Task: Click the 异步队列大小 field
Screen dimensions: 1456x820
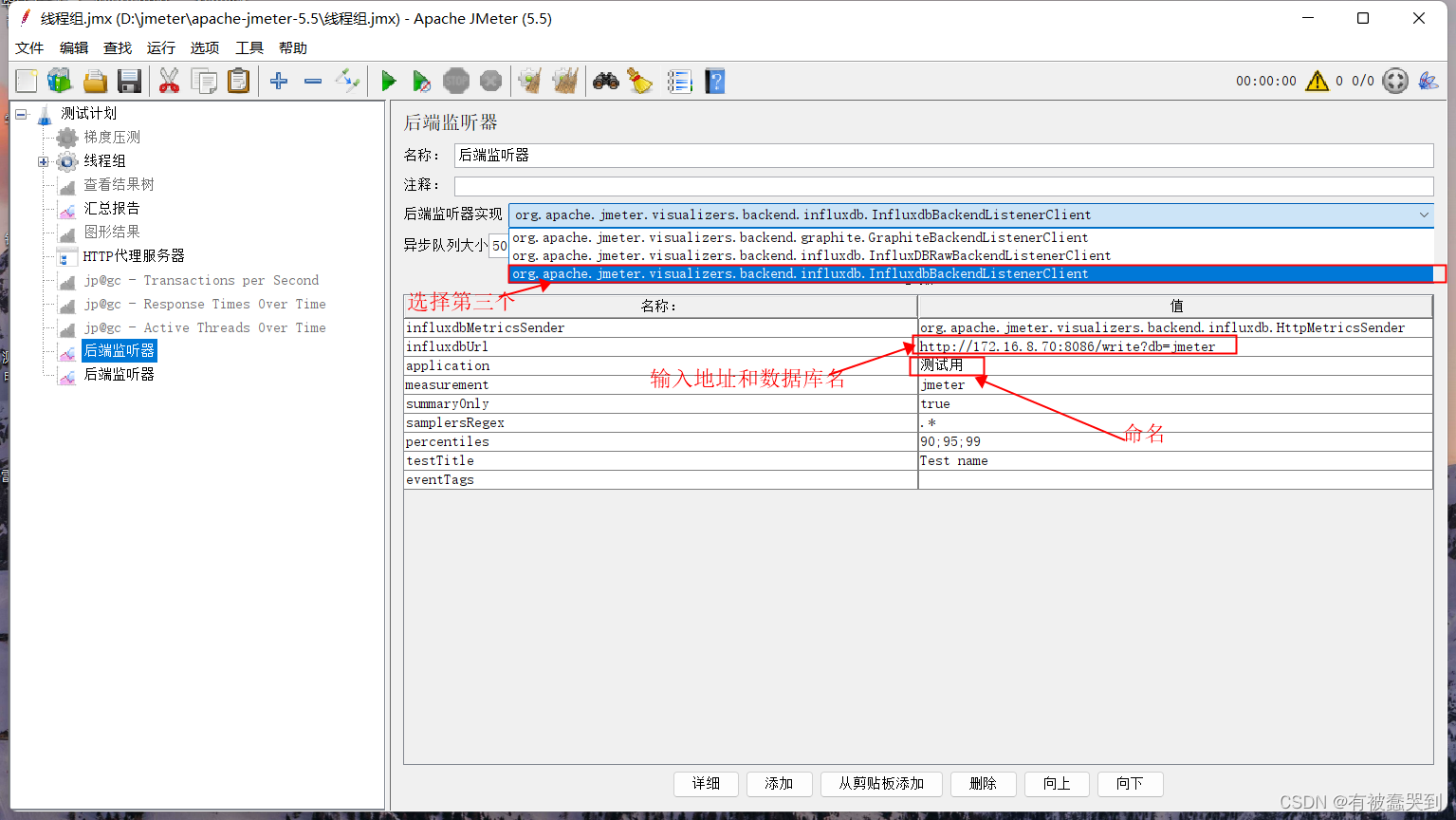Action: [x=499, y=246]
